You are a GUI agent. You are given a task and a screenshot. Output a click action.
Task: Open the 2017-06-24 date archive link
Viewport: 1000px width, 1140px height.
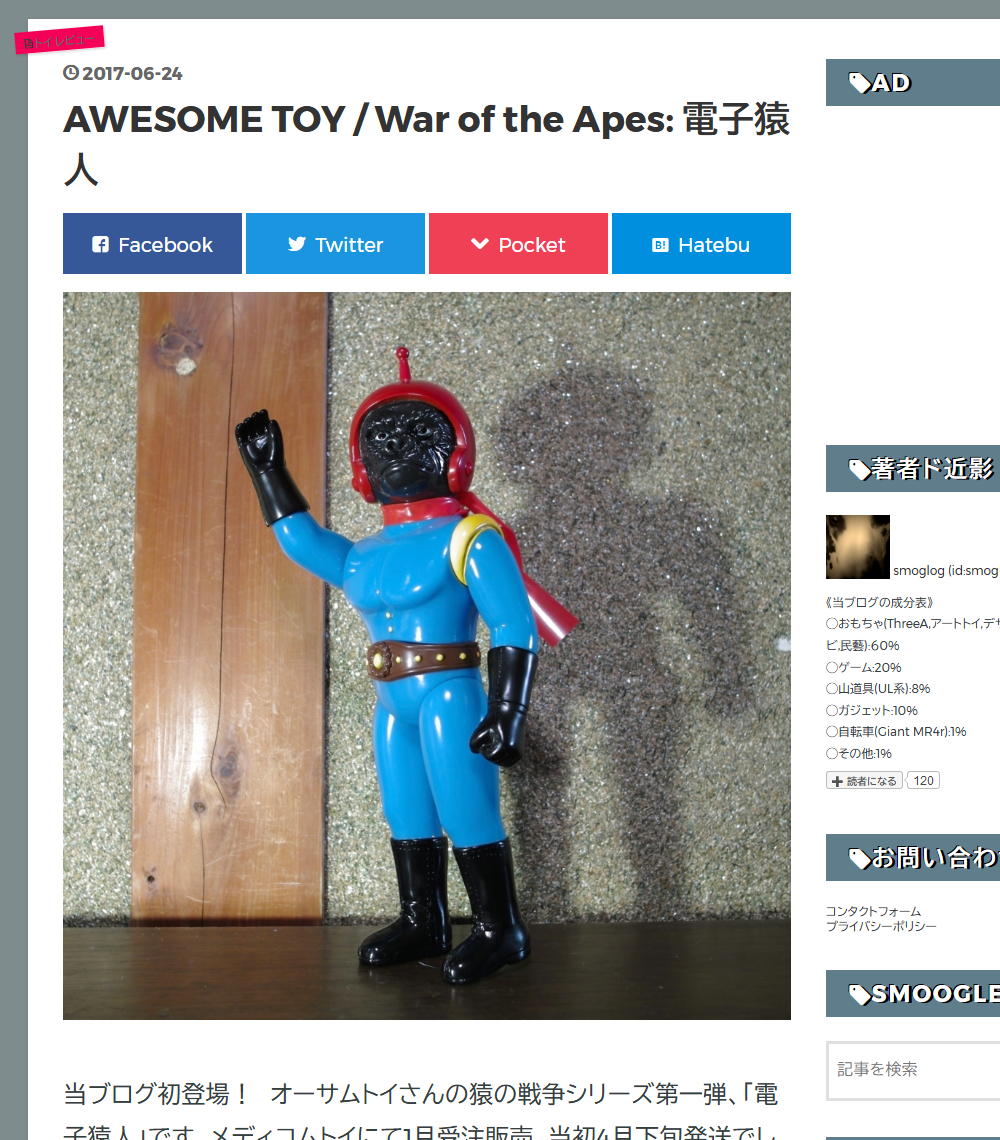point(132,73)
